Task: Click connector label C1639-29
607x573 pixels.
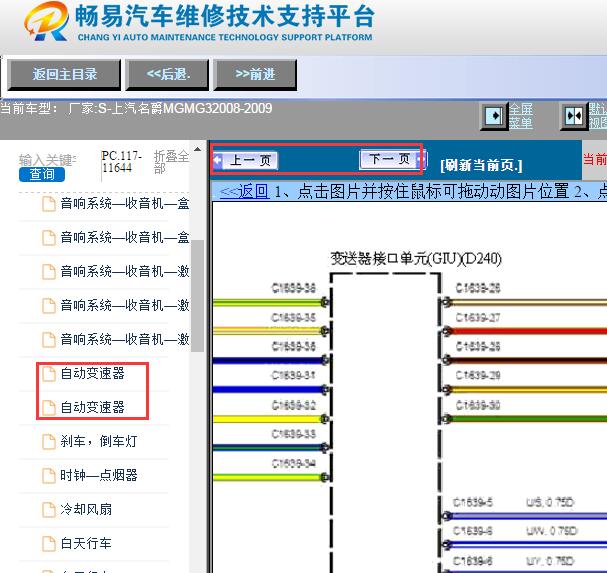Action: tap(478, 376)
